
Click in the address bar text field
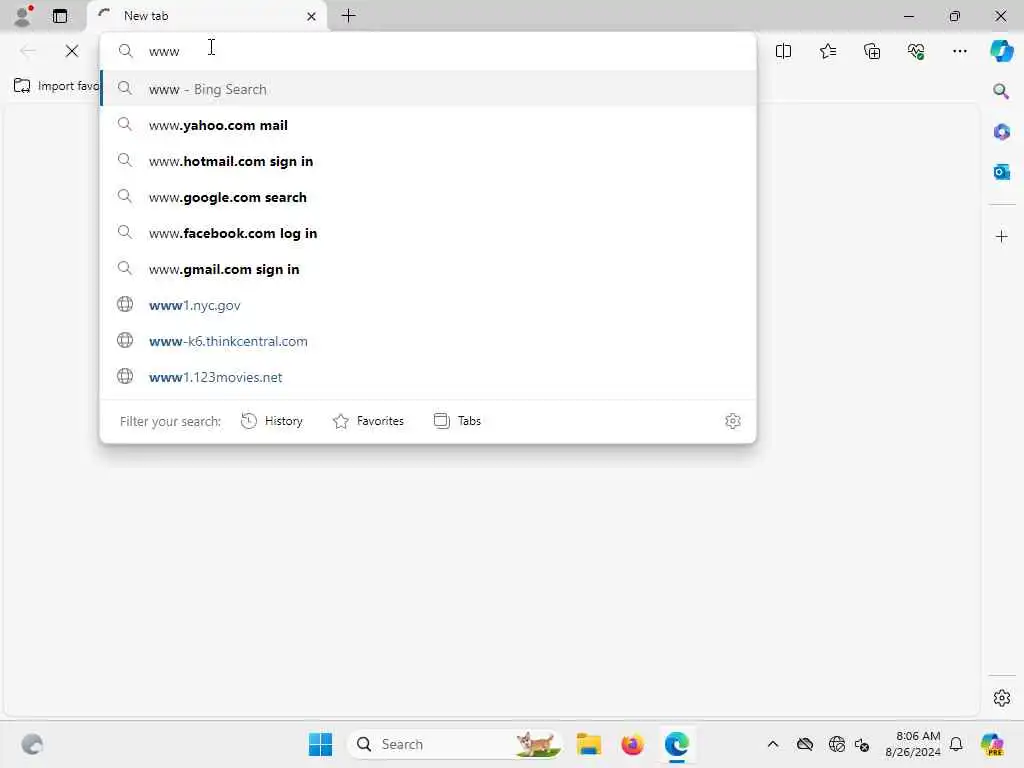(x=428, y=51)
